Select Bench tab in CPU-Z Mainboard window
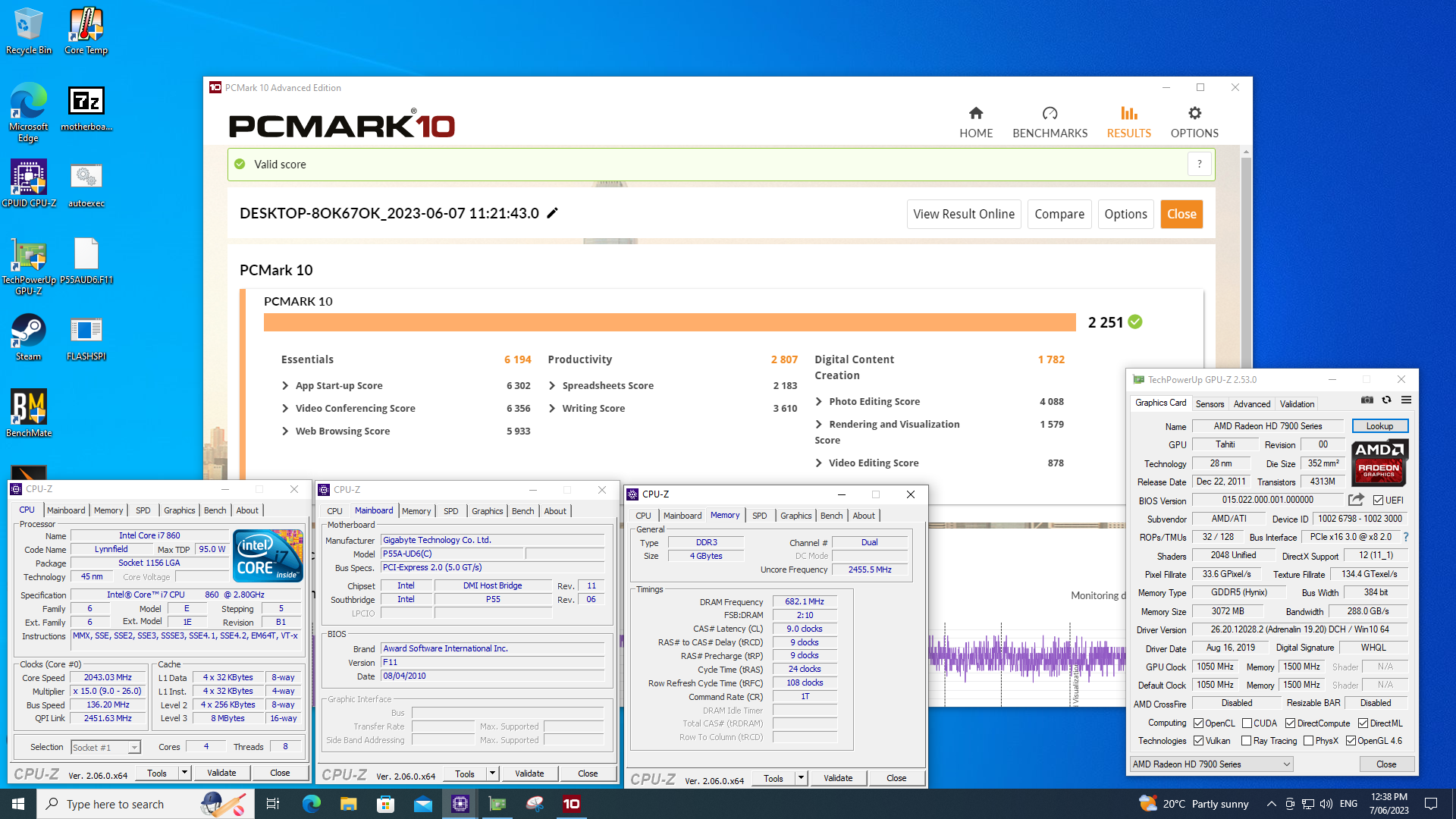The width and height of the screenshot is (1456, 819). pyautogui.click(x=522, y=511)
